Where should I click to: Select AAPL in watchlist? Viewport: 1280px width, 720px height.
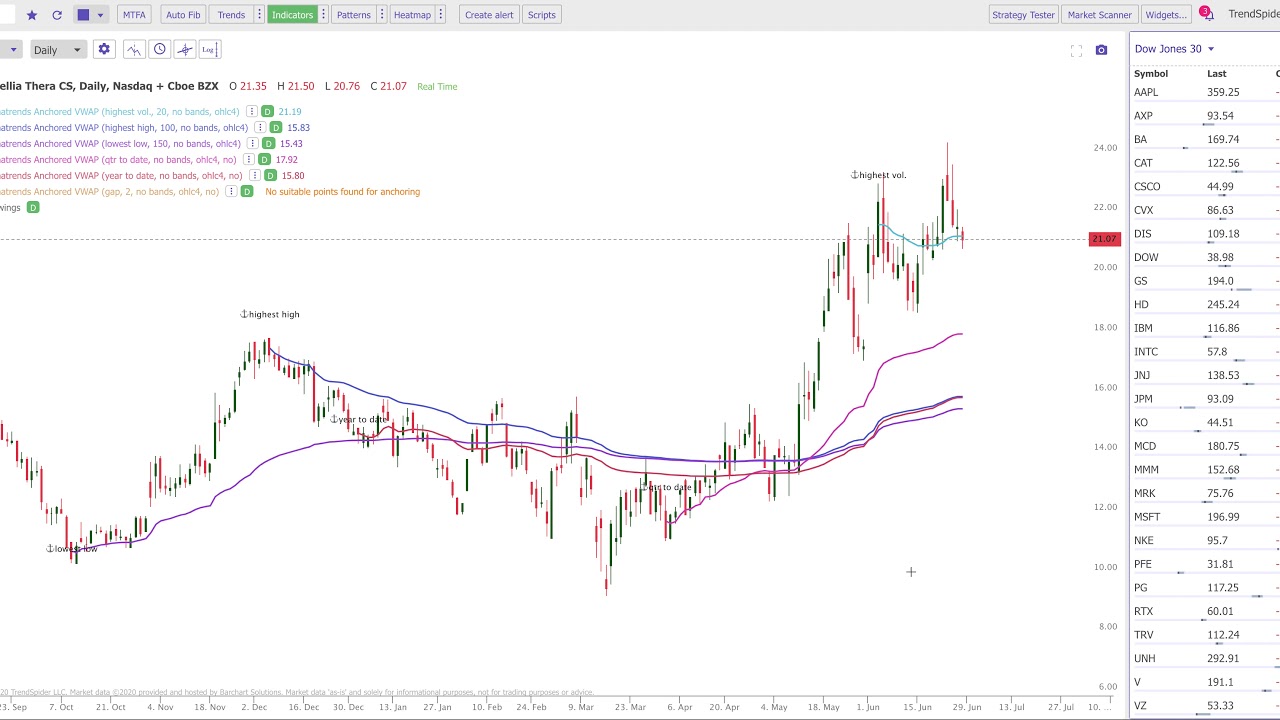[x=1205, y=92]
